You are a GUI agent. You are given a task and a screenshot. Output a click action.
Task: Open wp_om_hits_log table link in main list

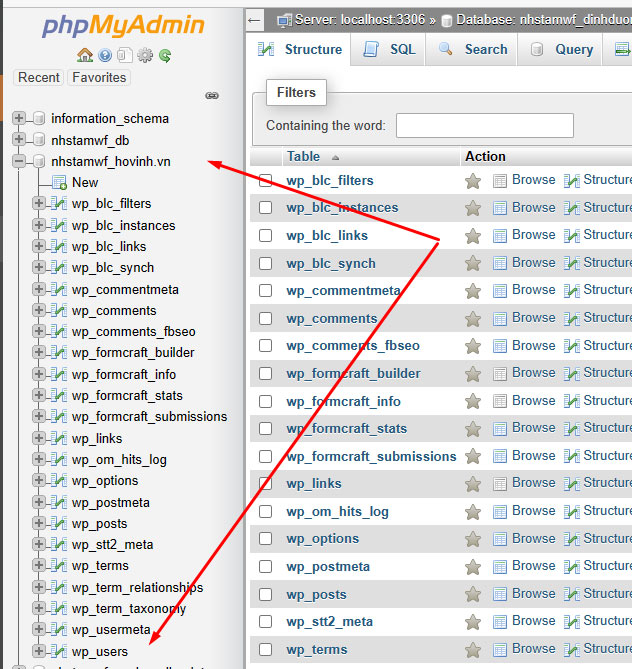(x=337, y=512)
